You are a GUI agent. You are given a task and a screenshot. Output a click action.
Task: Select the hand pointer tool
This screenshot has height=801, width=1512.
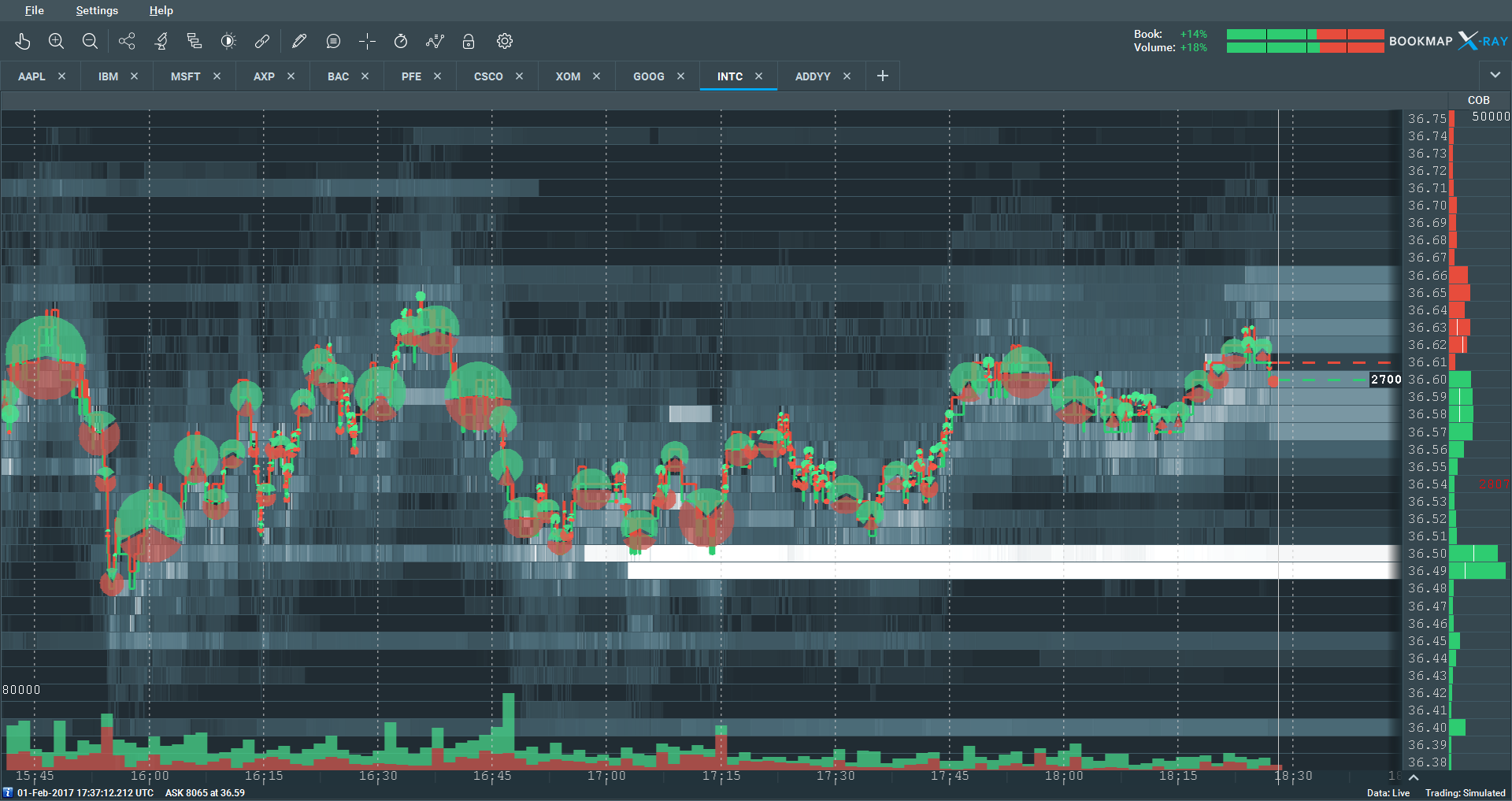pyautogui.click(x=22, y=41)
